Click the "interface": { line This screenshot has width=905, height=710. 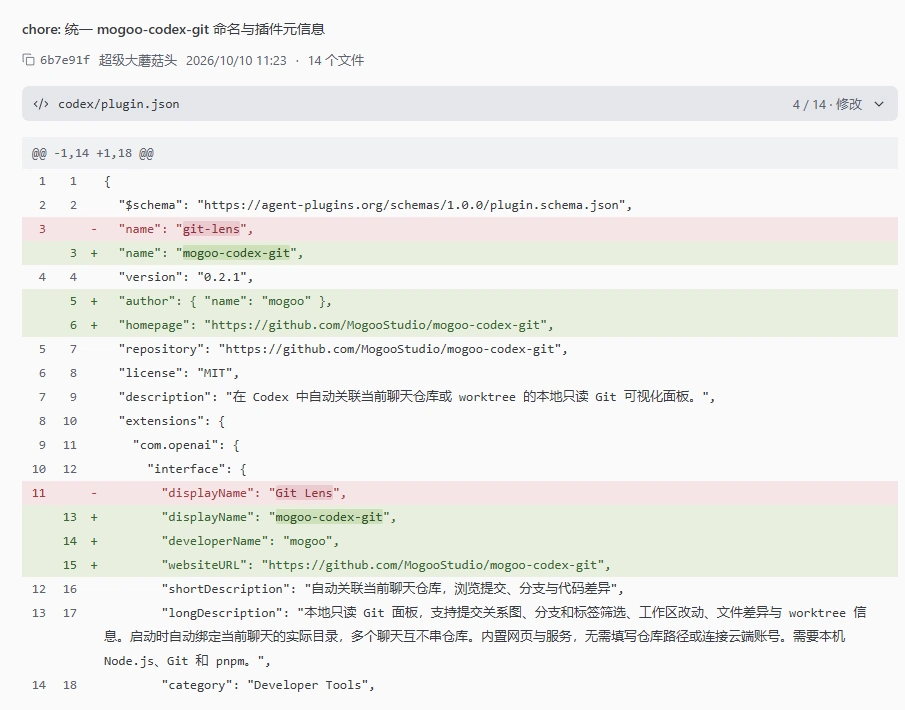460,469
